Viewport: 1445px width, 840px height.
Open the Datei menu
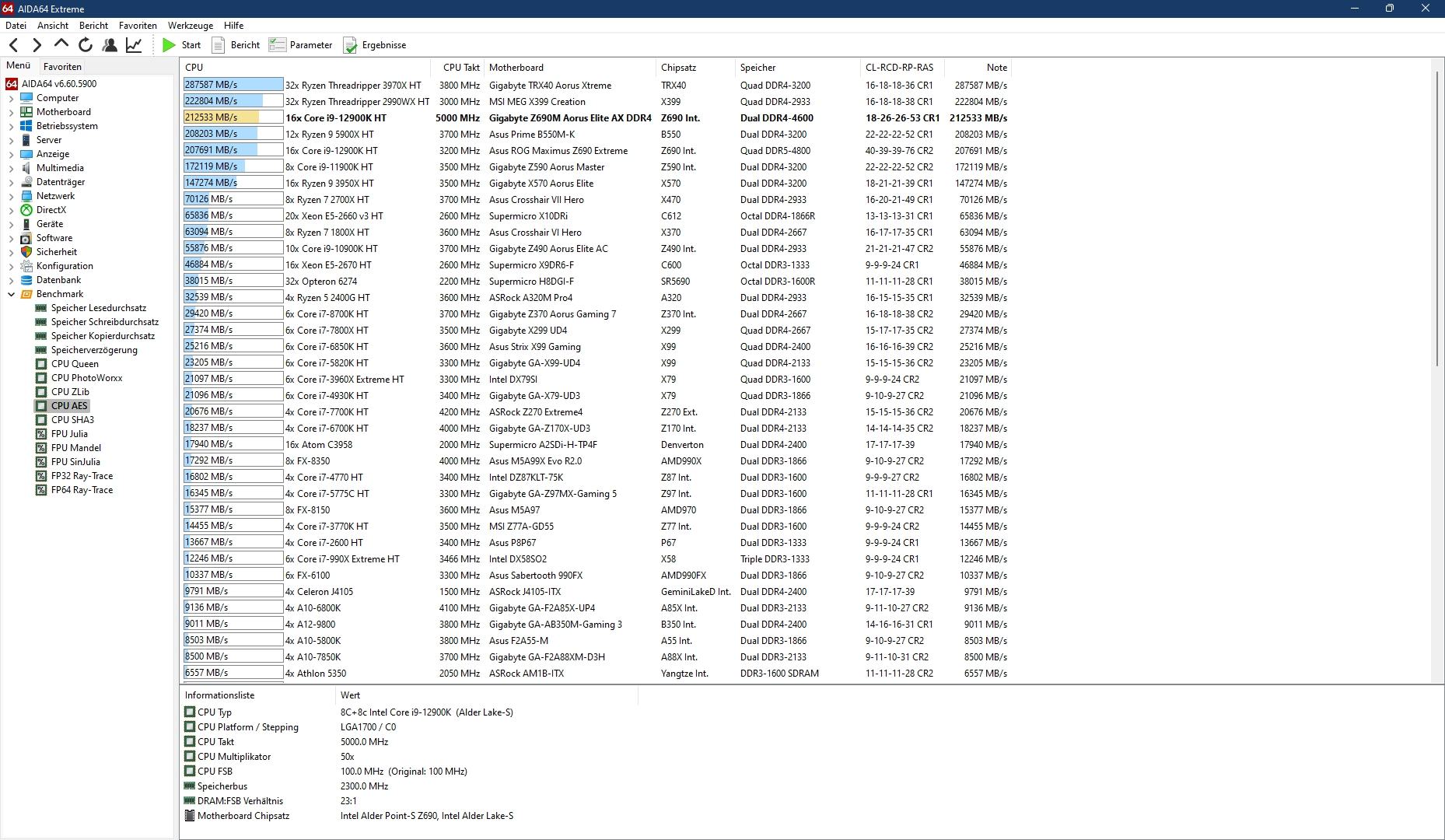tap(16, 26)
